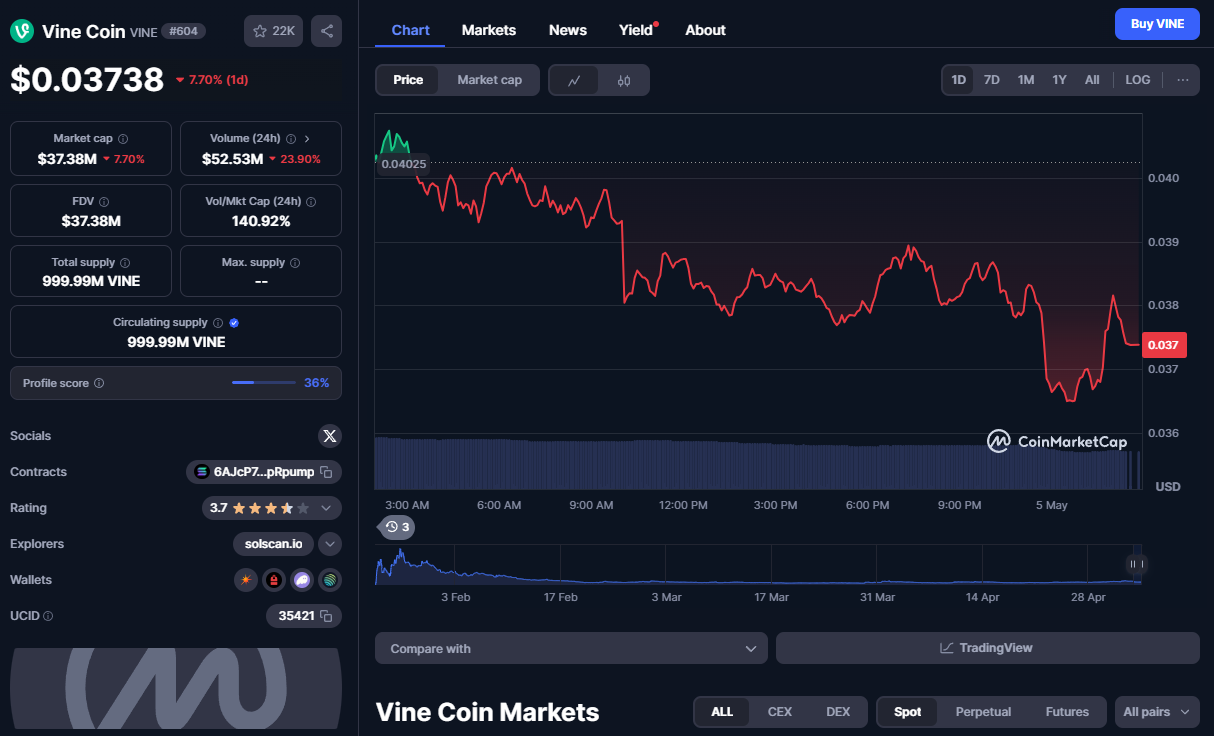Viewport: 1214px width, 736px height.
Task: Click the Backpack wallet icon
Action: (273, 580)
